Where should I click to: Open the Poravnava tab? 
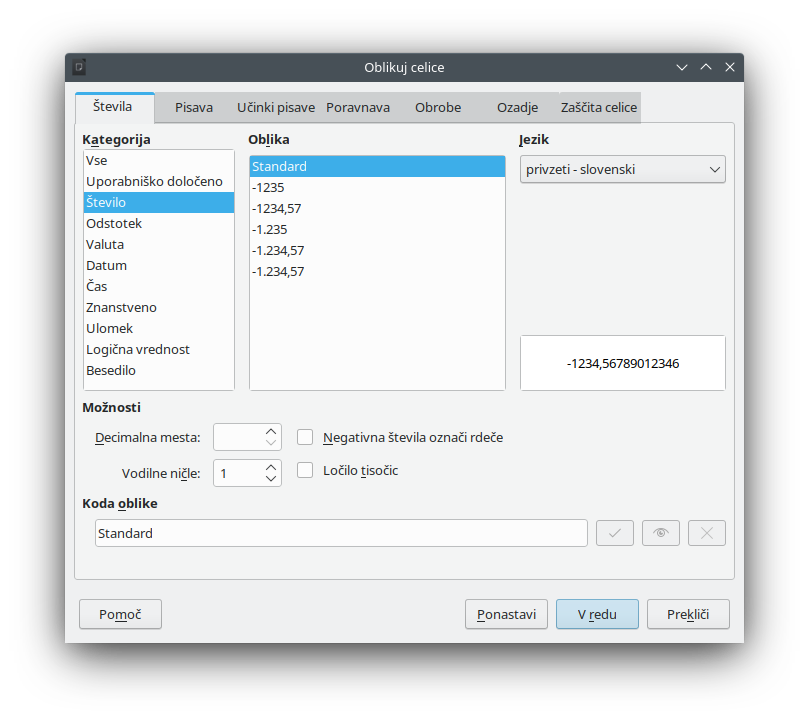pos(358,107)
